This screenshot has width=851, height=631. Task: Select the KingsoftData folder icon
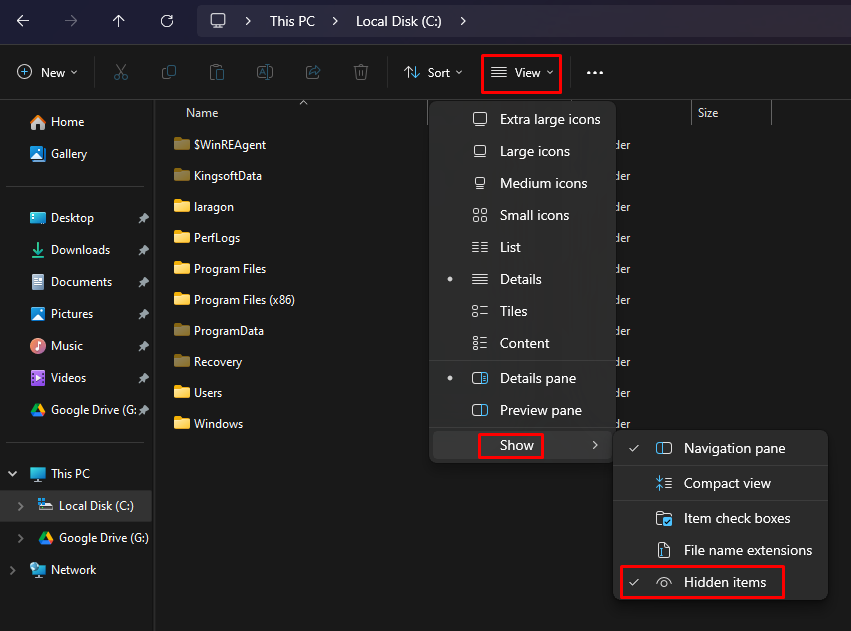coord(182,175)
